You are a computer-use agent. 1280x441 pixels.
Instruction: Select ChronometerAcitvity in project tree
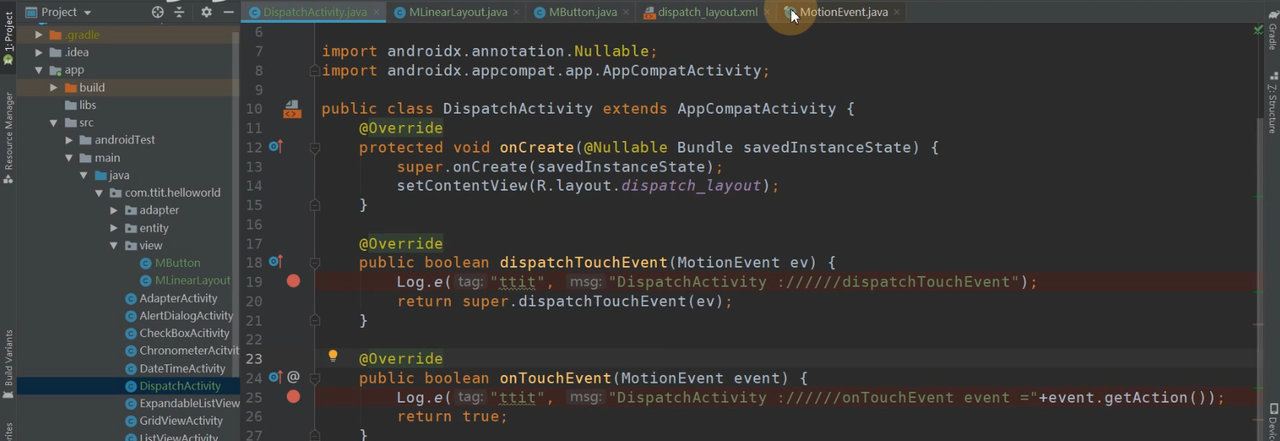click(x=181, y=351)
